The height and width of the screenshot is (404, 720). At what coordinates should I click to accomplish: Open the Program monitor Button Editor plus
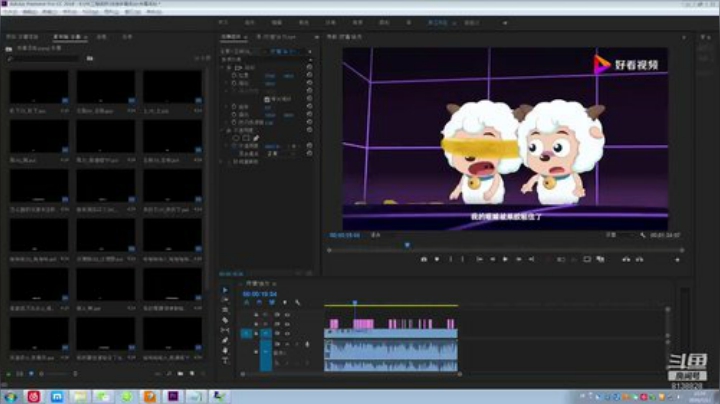tap(677, 260)
